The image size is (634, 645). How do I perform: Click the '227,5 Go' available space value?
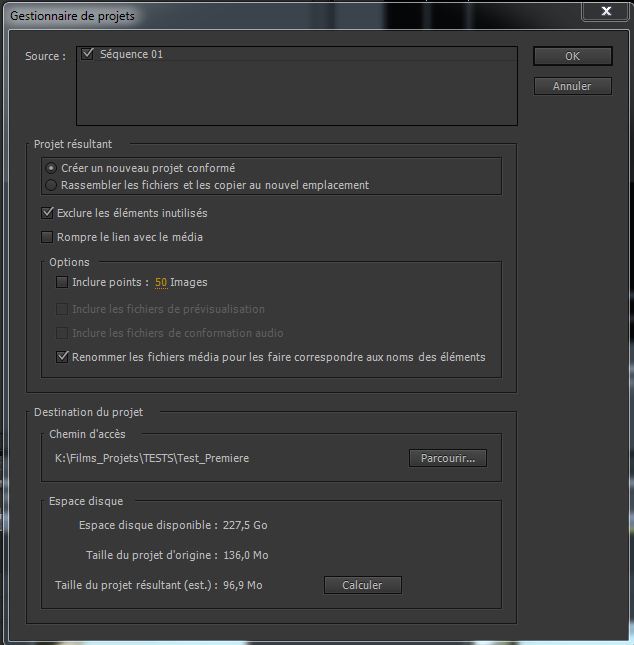tap(245, 525)
